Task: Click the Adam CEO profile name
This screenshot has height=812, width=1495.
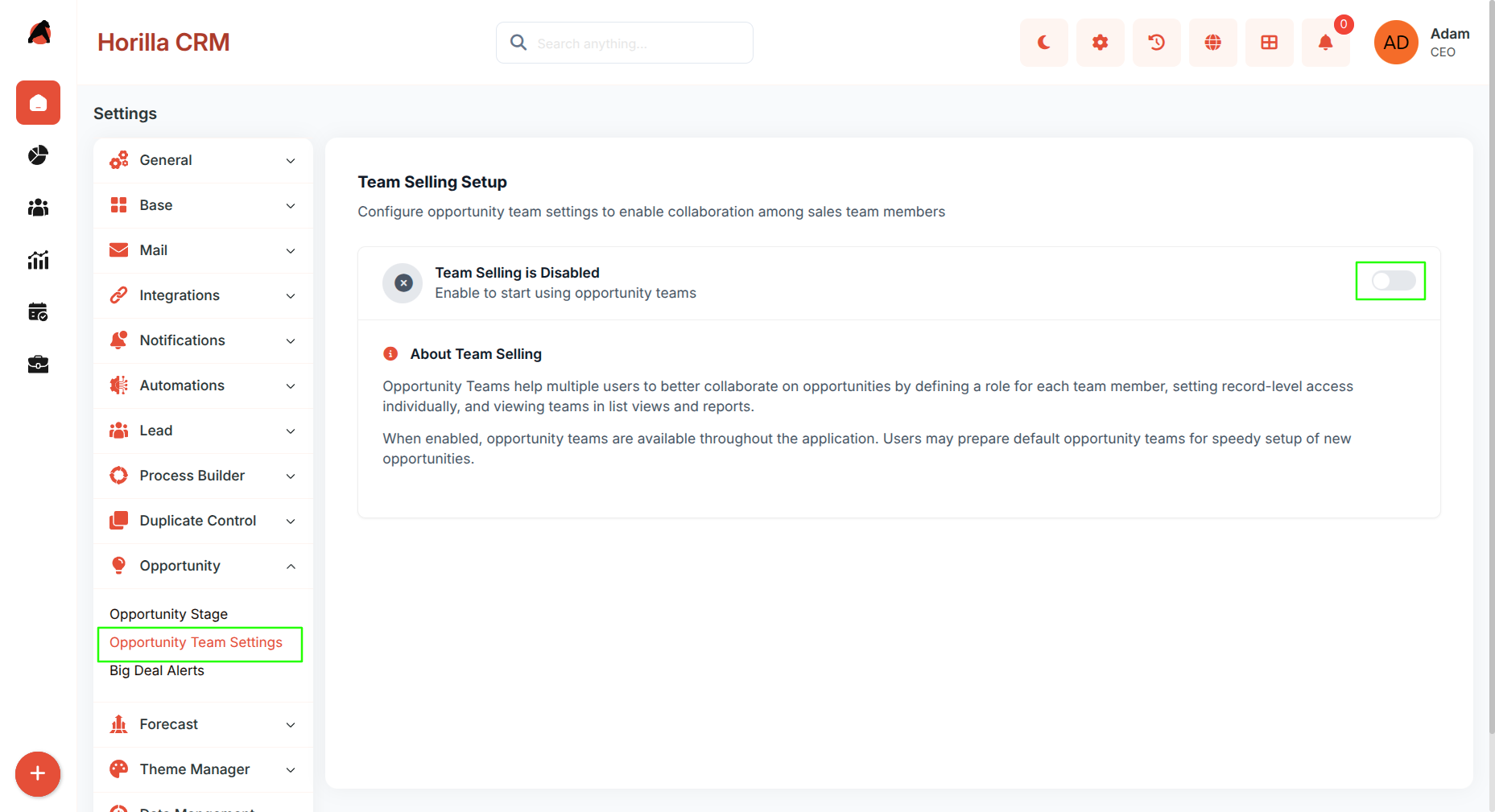Action: [1449, 43]
